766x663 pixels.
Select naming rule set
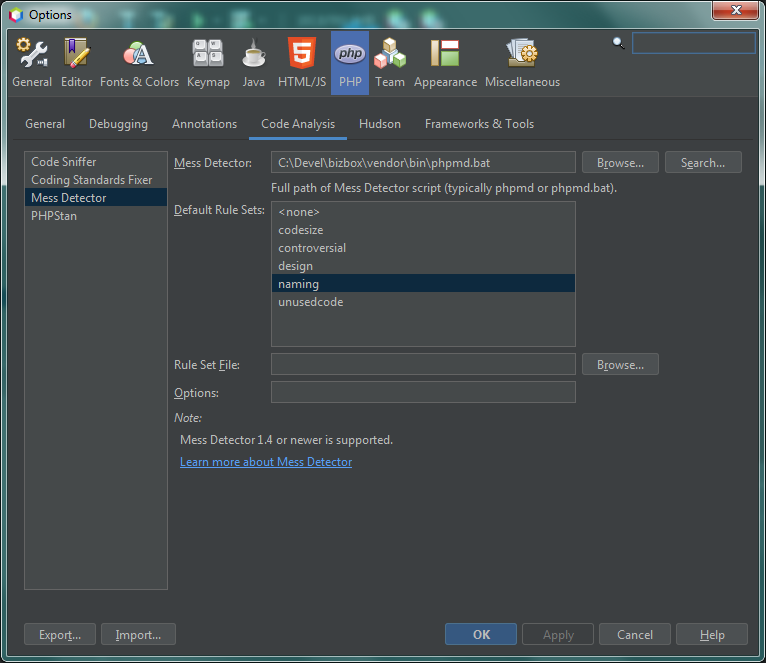[x=423, y=283]
